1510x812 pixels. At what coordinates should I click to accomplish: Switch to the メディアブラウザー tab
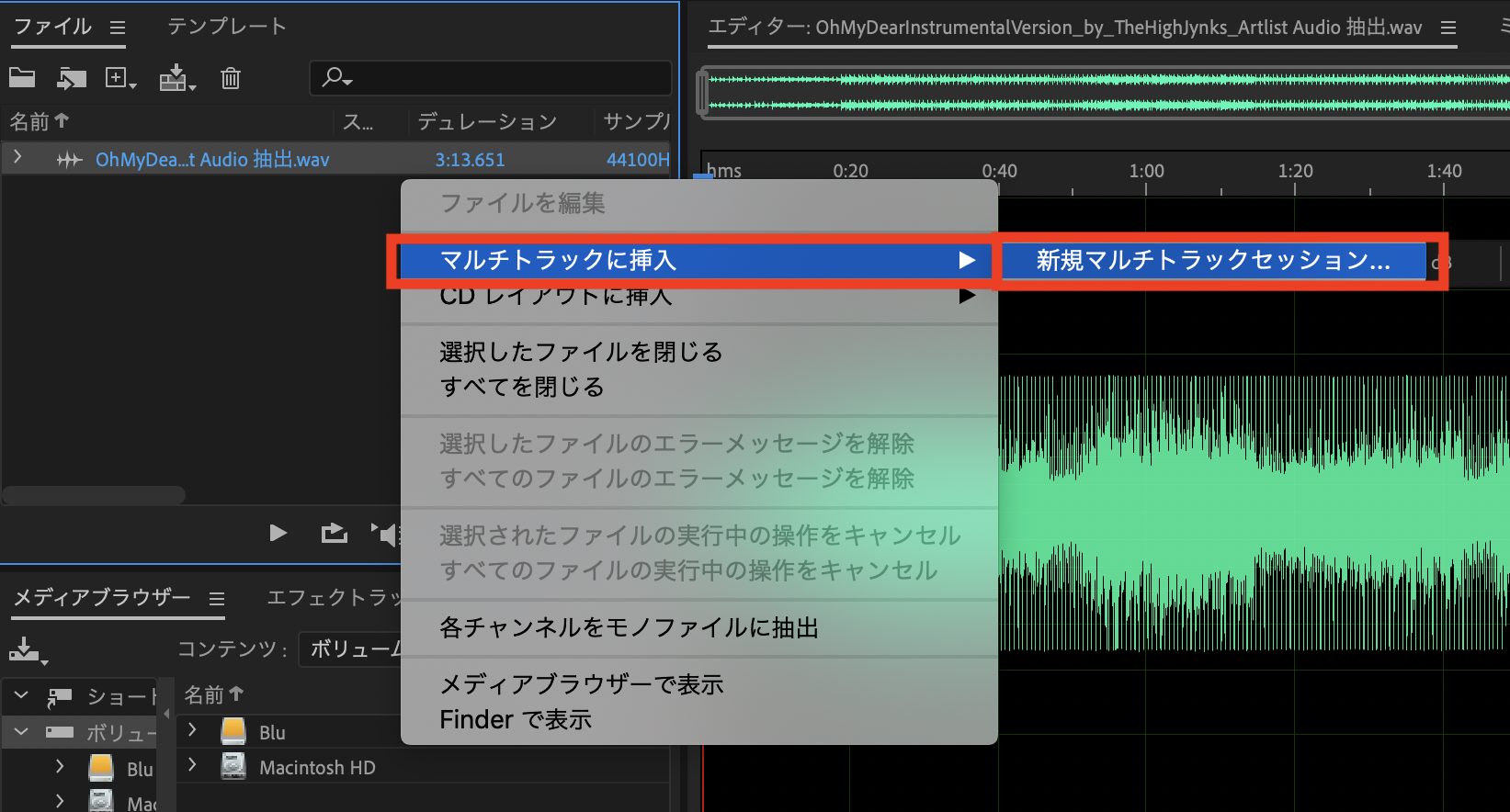(x=102, y=598)
